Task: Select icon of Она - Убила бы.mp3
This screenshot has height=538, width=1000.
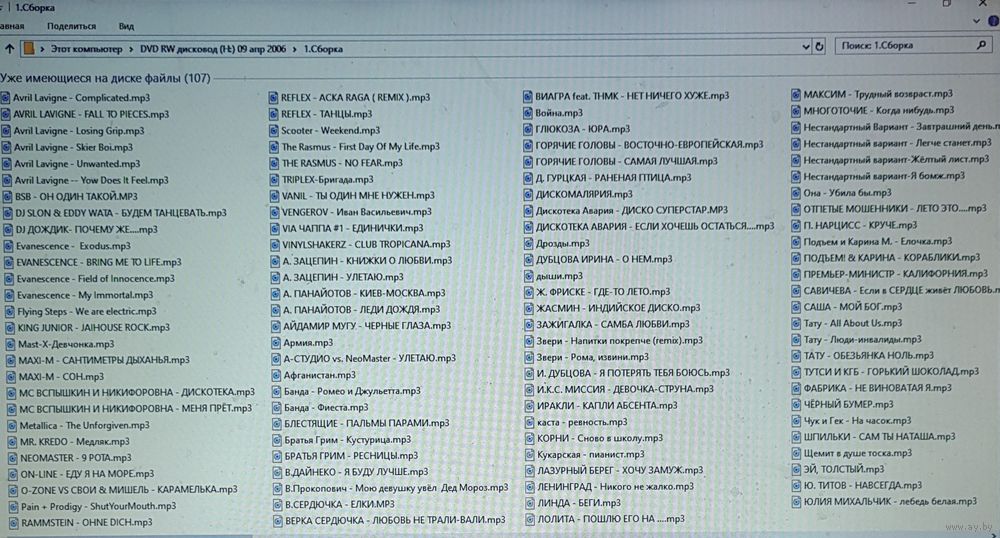Action: pyautogui.click(x=796, y=193)
